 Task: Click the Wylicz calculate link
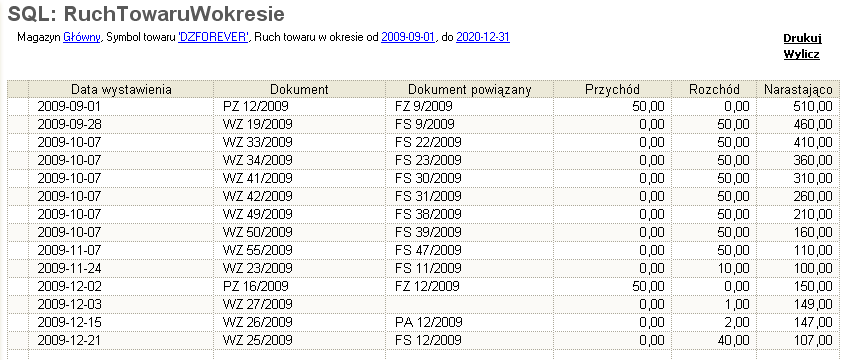tap(801, 54)
